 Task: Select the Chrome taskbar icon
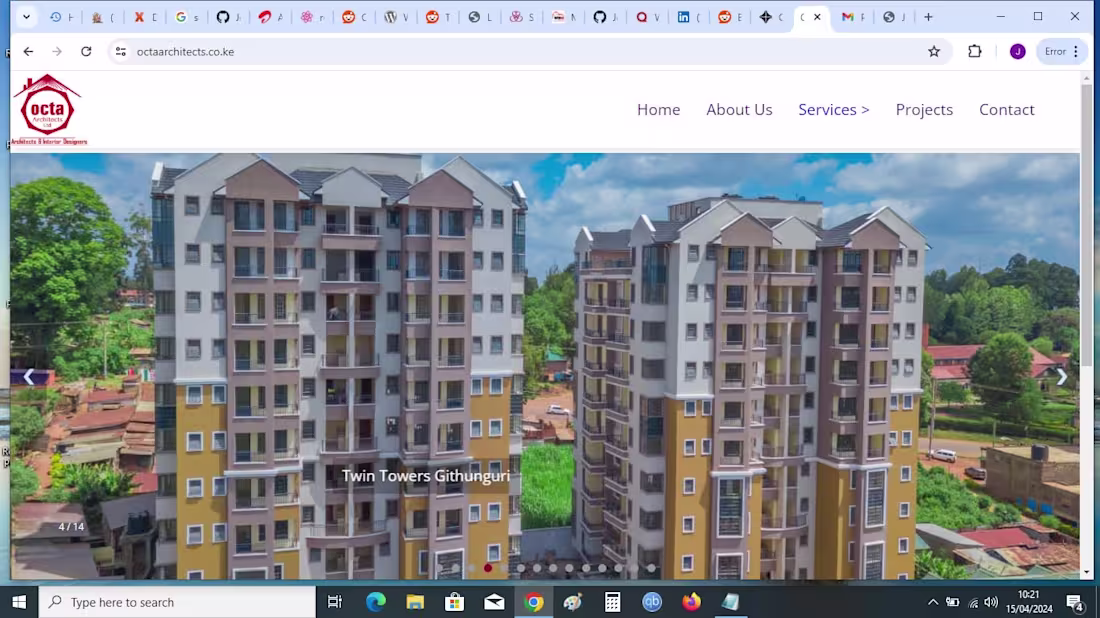[534, 602]
